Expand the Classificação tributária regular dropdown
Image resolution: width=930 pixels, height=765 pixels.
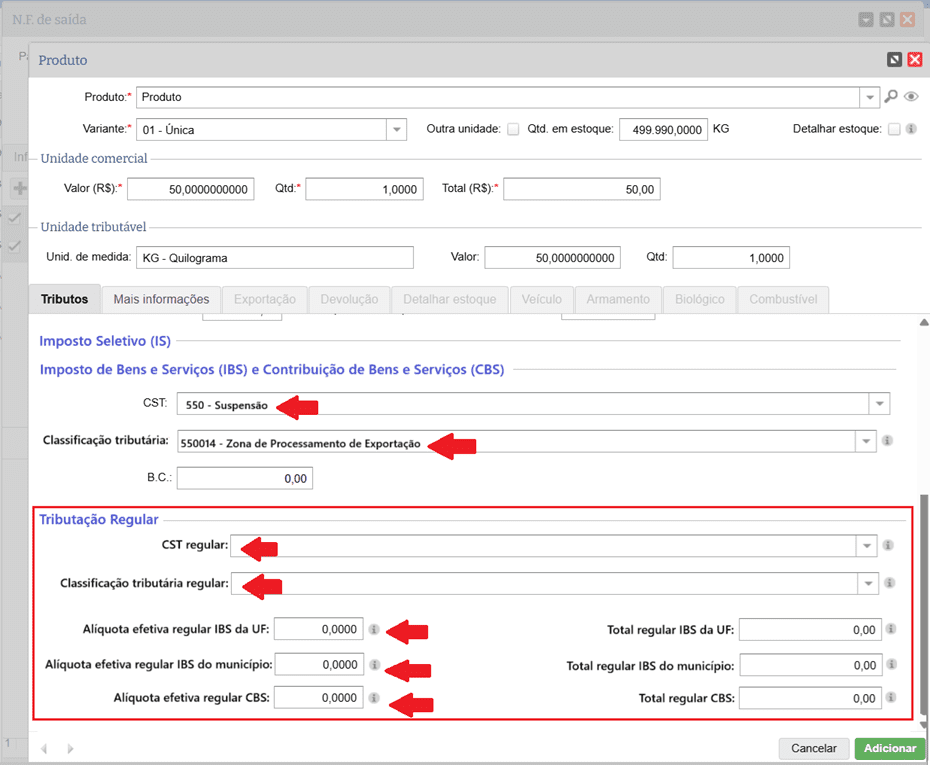[866, 583]
